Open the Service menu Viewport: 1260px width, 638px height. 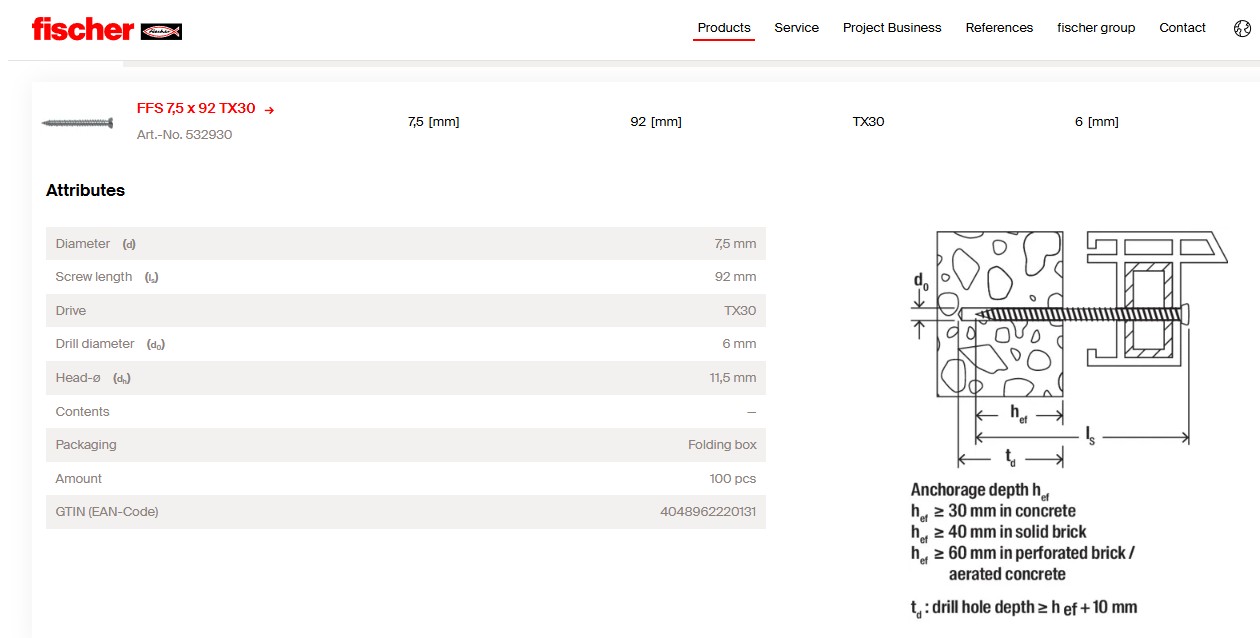click(797, 28)
